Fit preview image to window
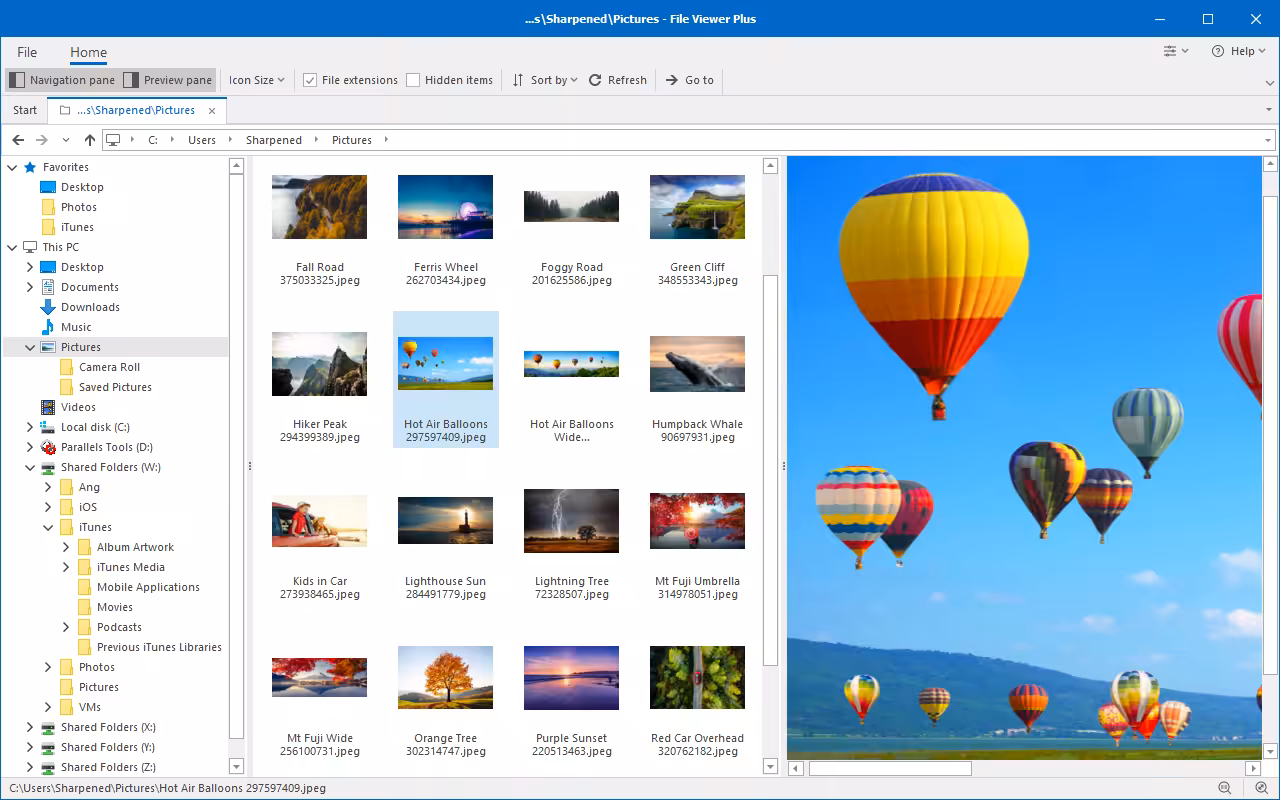 (x=1262, y=788)
